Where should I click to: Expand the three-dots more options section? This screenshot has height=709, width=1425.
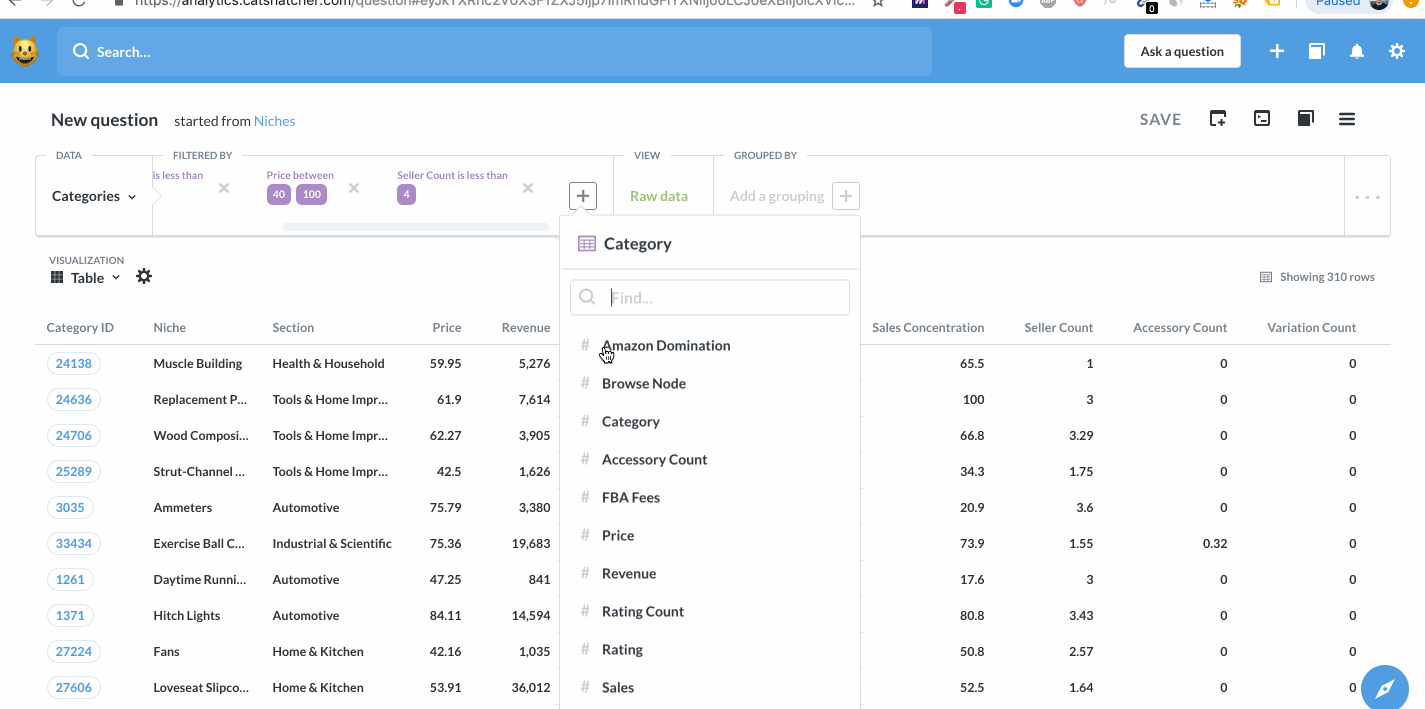(1367, 197)
